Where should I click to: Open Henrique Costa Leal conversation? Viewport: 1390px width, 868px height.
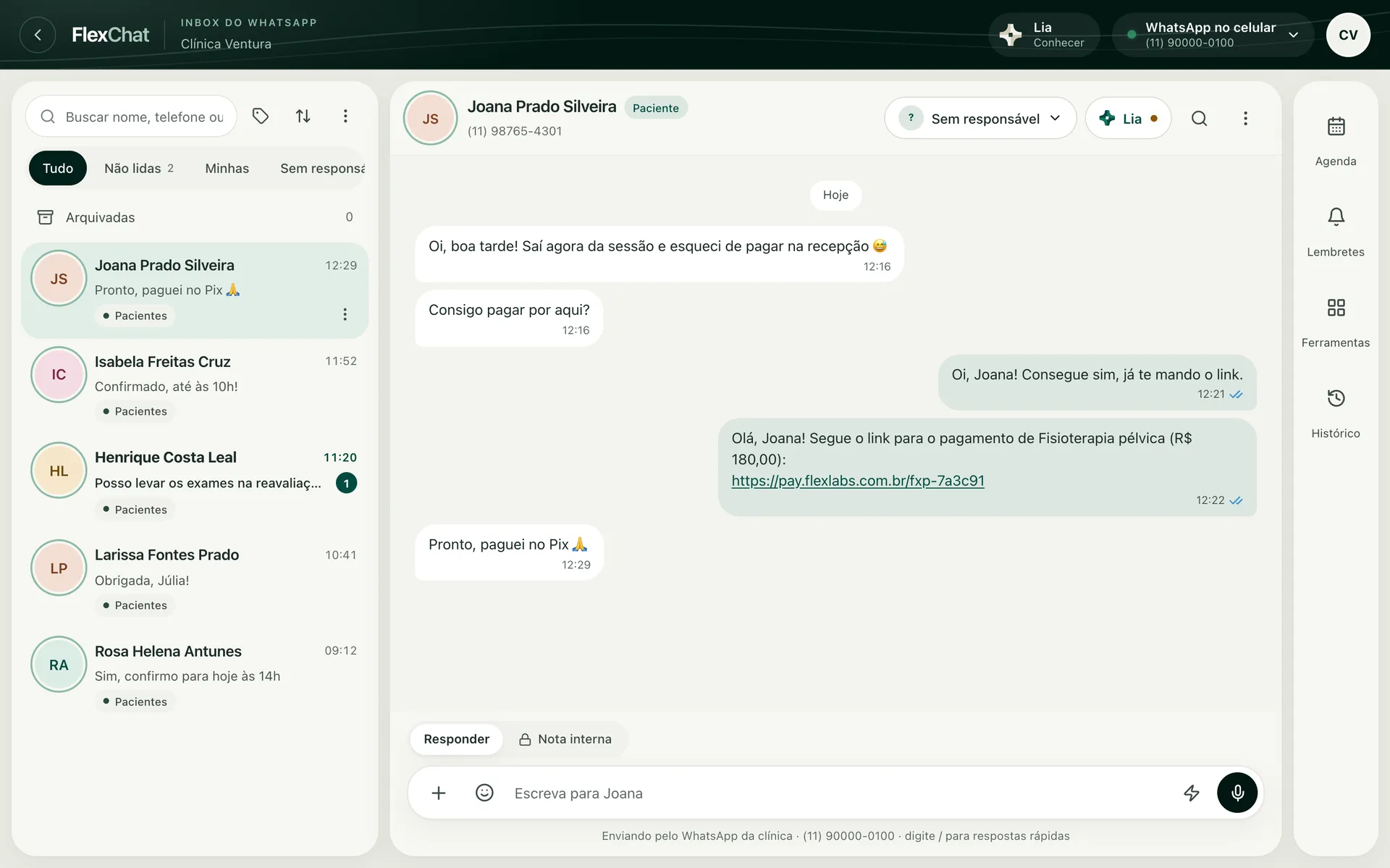[195, 482]
